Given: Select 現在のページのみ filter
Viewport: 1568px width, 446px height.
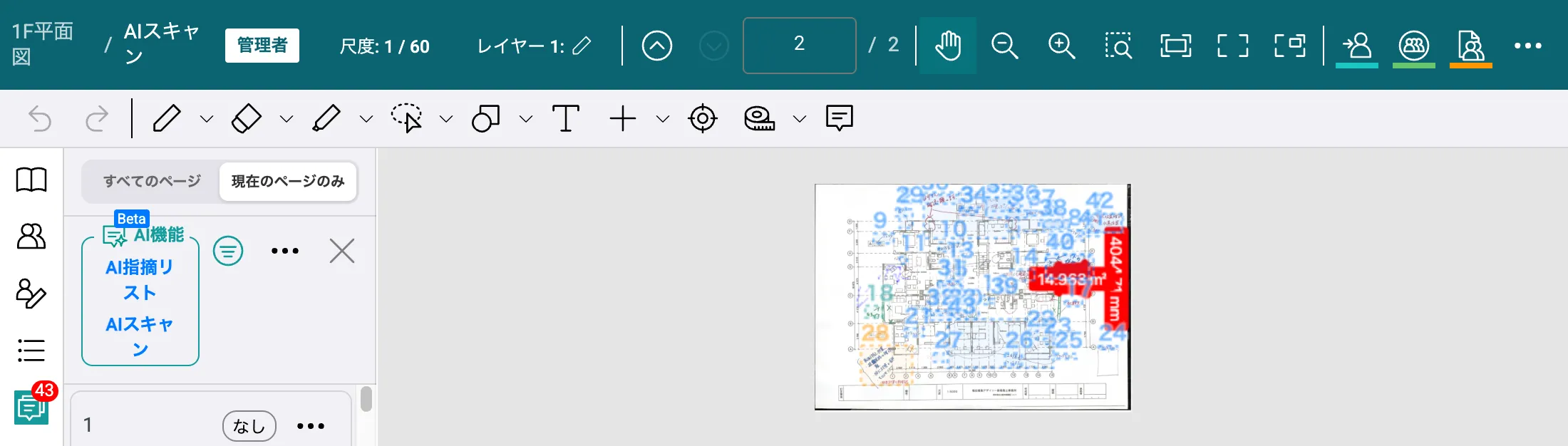Looking at the screenshot, I should point(288,181).
